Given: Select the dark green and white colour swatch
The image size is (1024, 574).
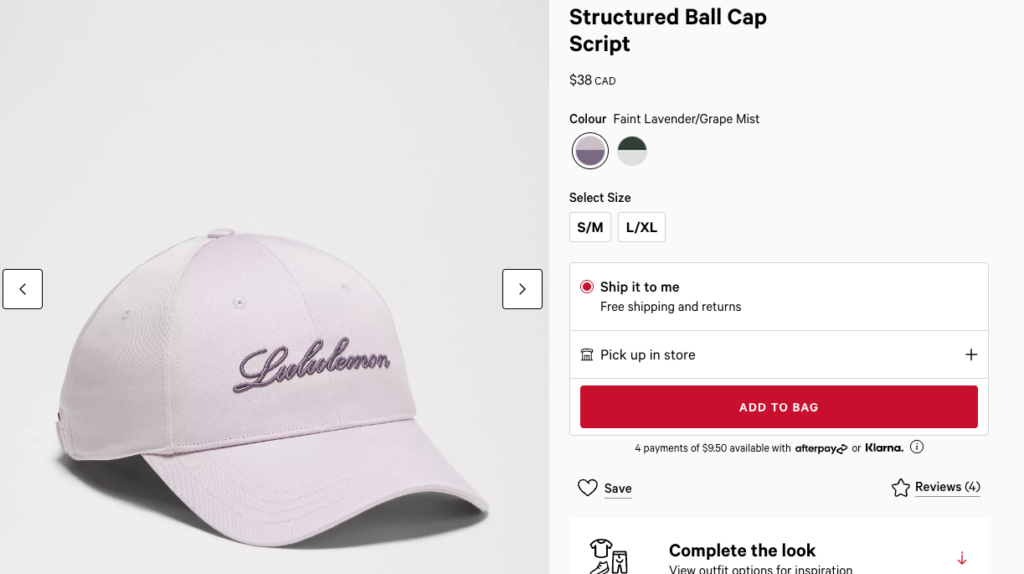Looking at the screenshot, I should coord(632,151).
